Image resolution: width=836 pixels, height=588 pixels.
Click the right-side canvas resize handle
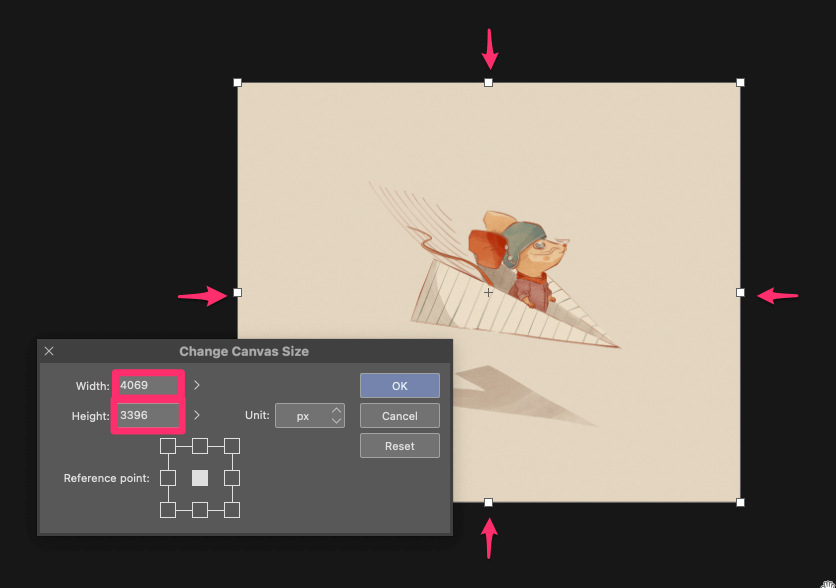point(741,293)
